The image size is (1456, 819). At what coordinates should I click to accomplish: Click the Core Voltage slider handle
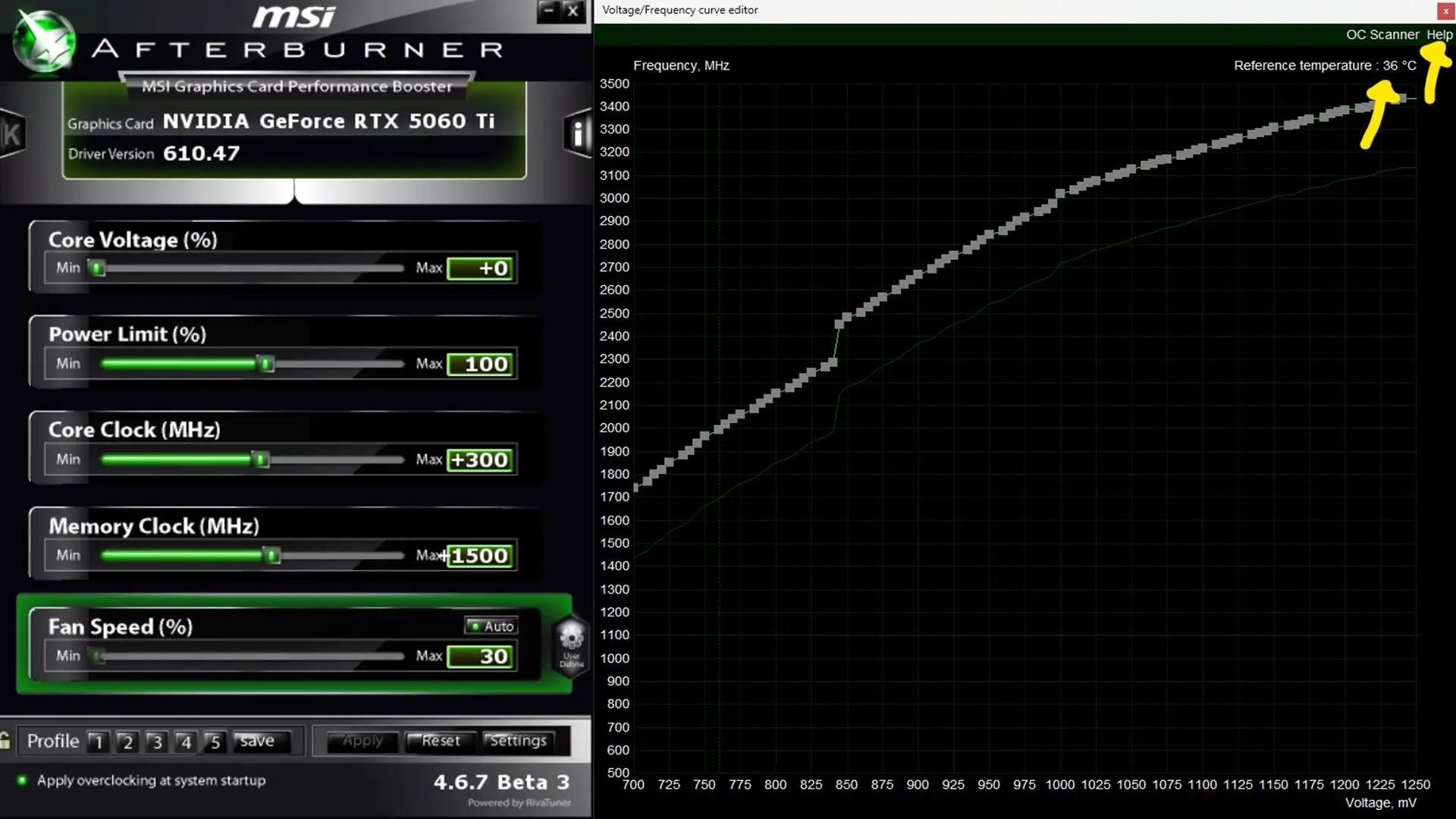[x=97, y=268]
